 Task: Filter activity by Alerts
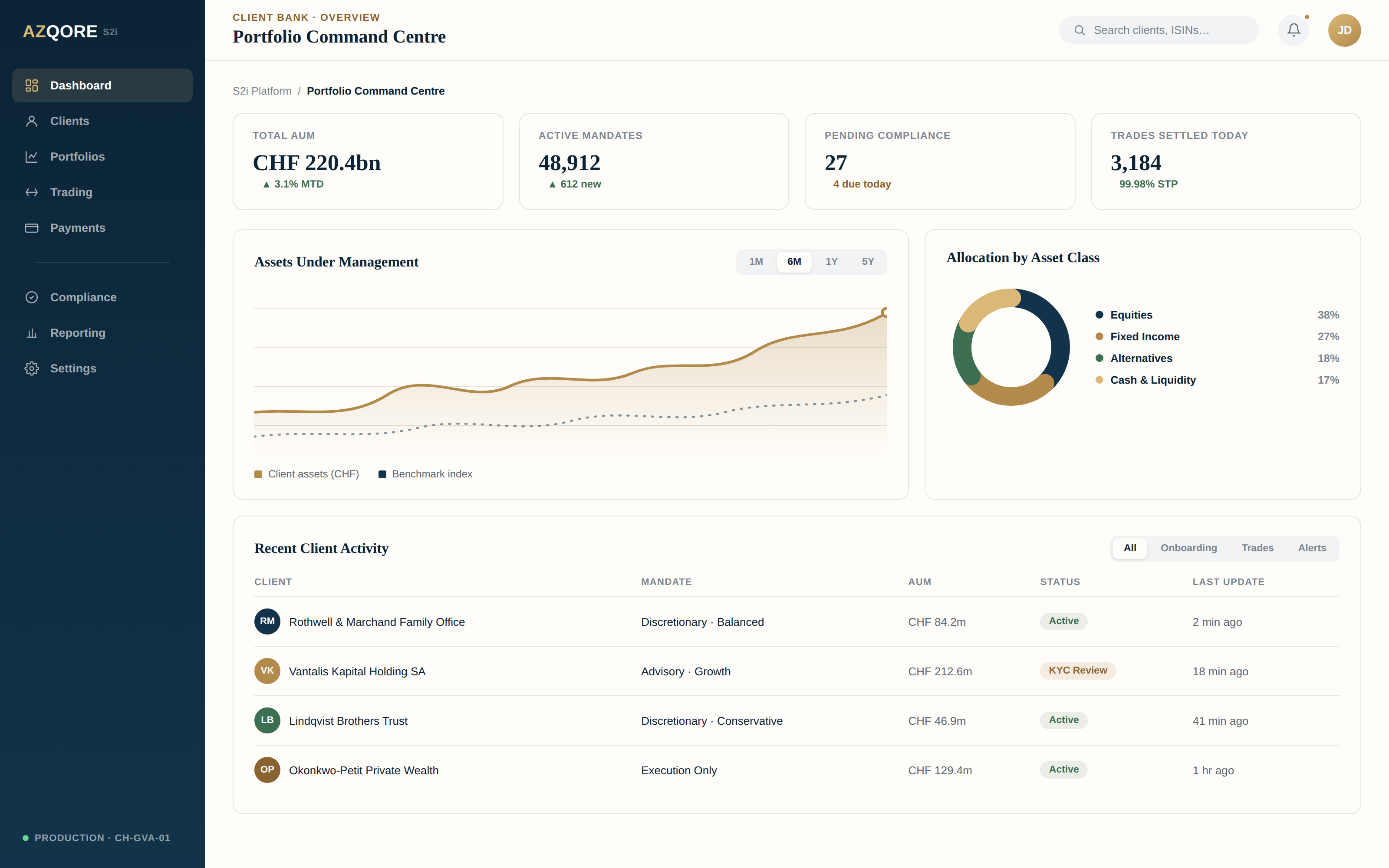tap(1311, 548)
